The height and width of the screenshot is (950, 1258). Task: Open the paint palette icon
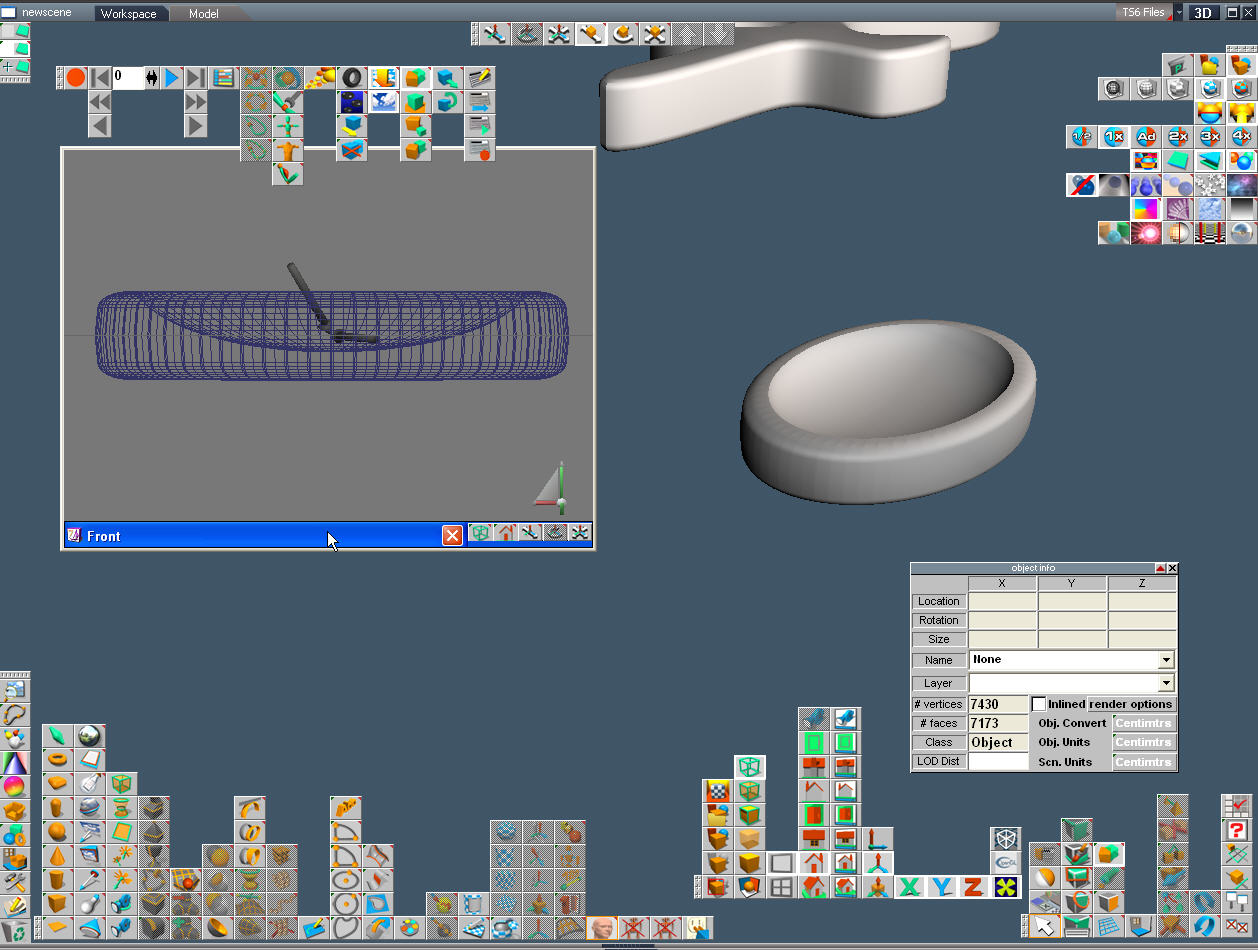[410, 928]
